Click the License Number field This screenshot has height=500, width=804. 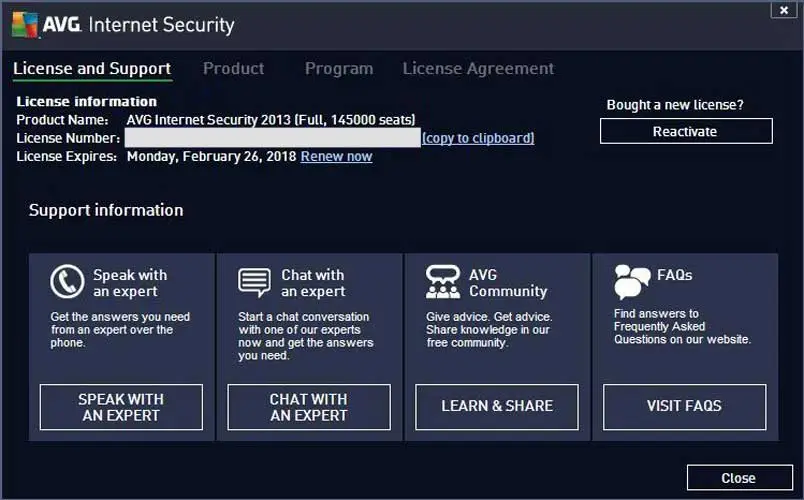[x=272, y=138]
